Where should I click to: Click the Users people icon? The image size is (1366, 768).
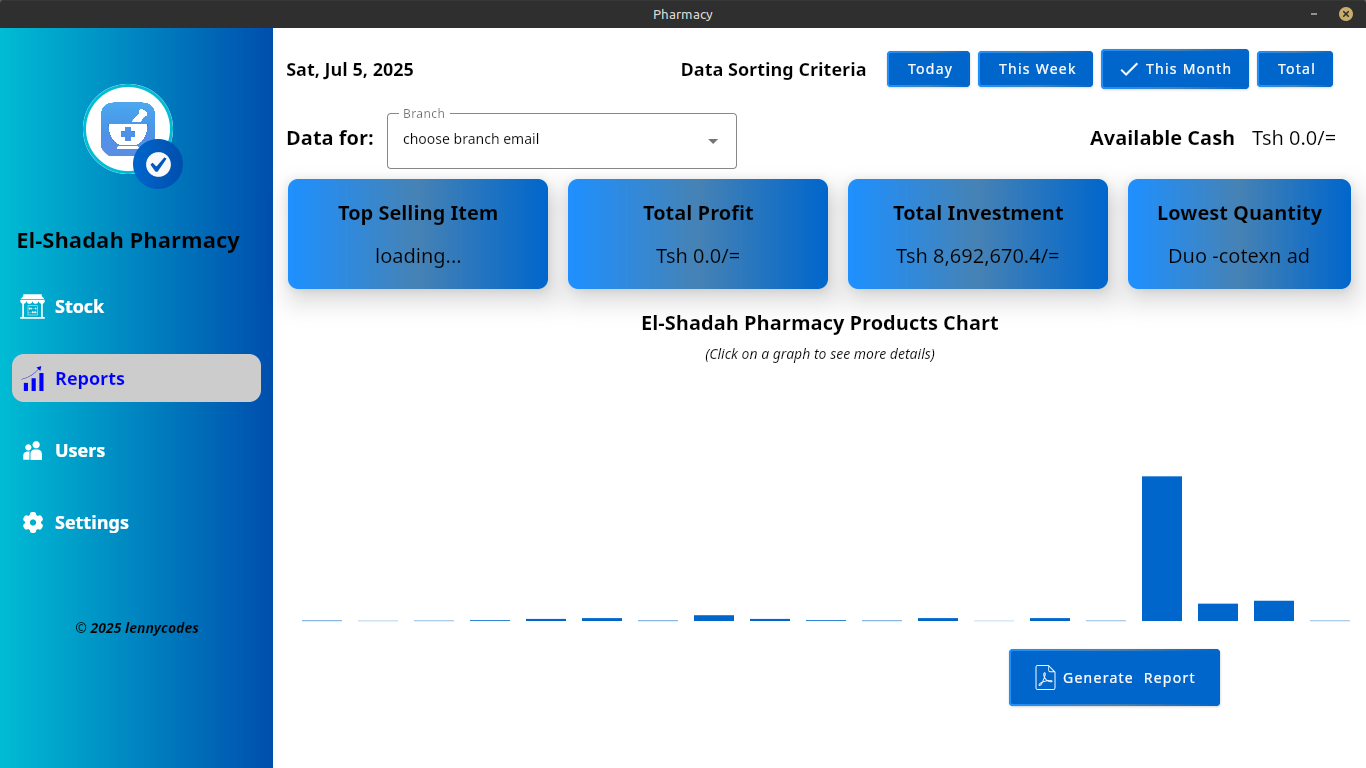coord(33,451)
